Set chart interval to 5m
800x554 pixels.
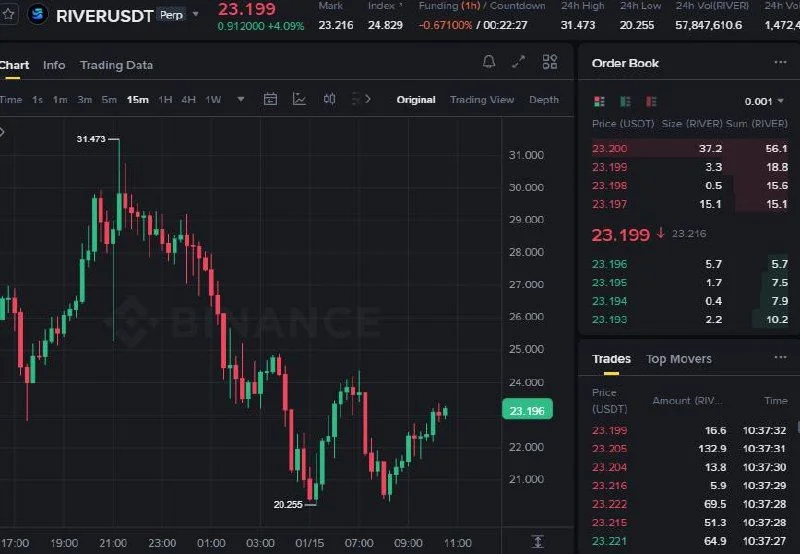coord(109,100)
